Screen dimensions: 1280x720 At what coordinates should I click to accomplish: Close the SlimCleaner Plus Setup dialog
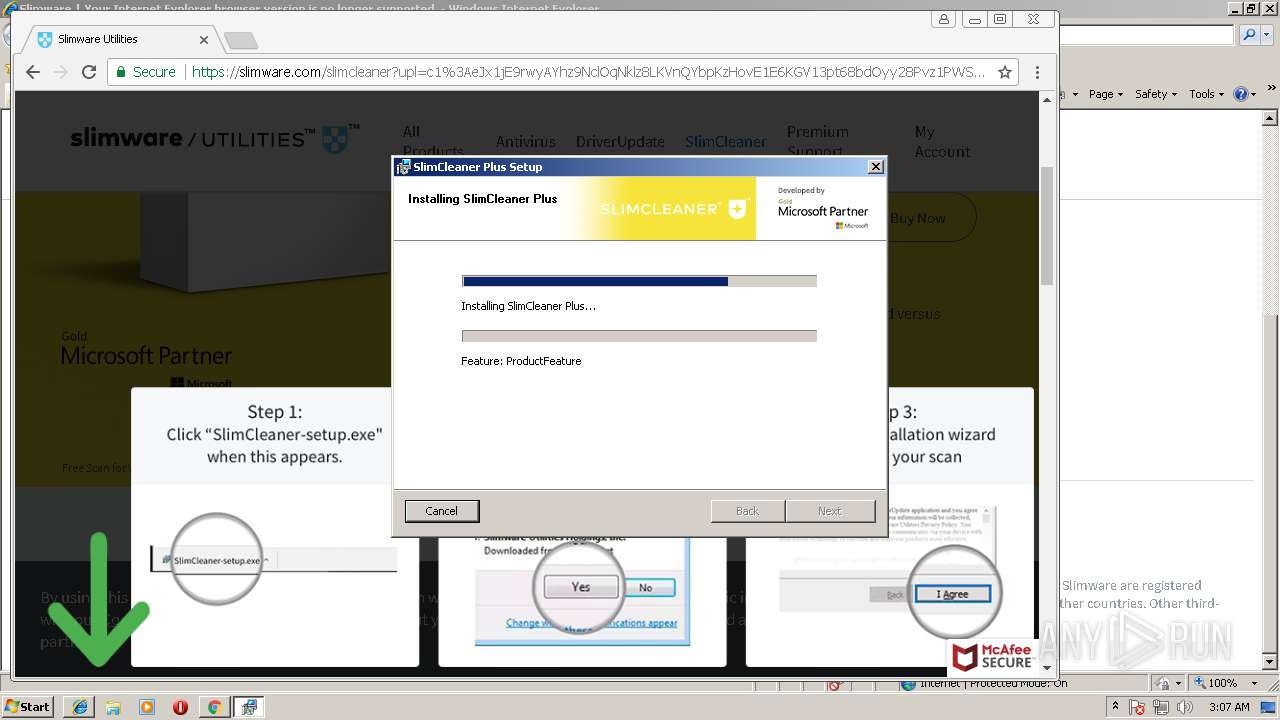[x=875, y=167]
